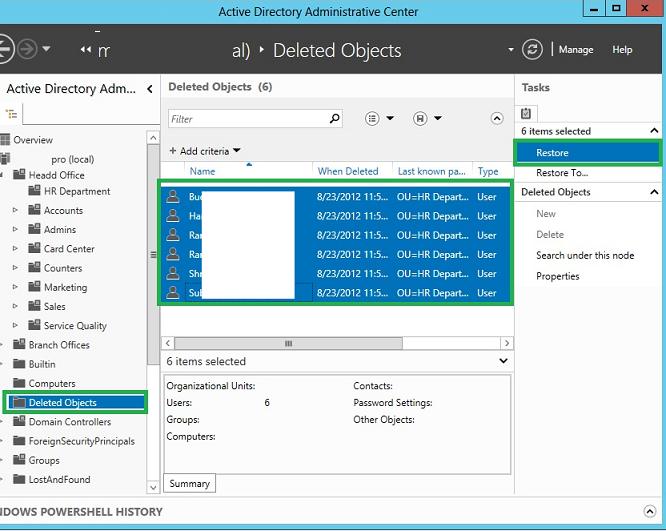The image size is (666, 531).
Task: Click user icon in row starting Su
Action: click(173, 292)
